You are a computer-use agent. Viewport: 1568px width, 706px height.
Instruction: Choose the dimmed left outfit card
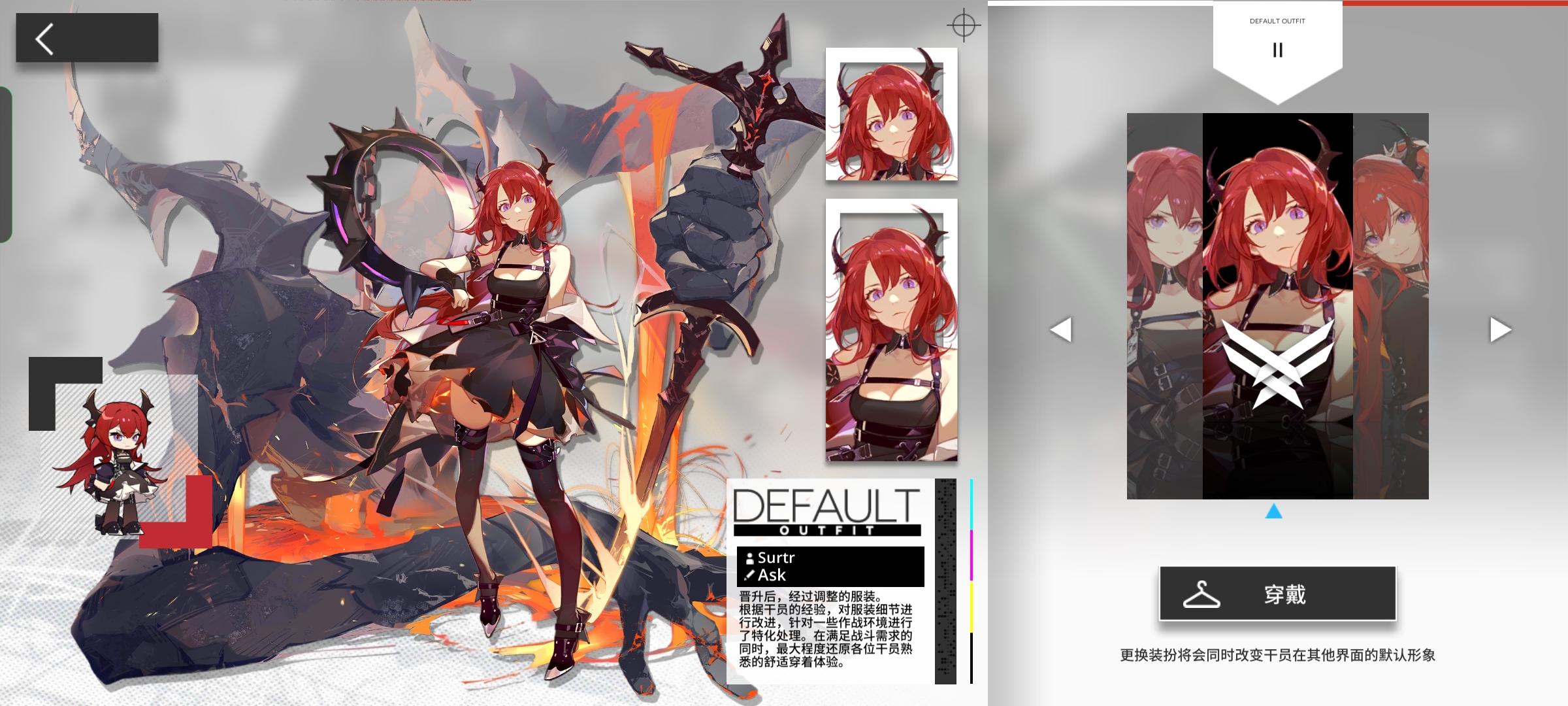tap(1165, 306)
